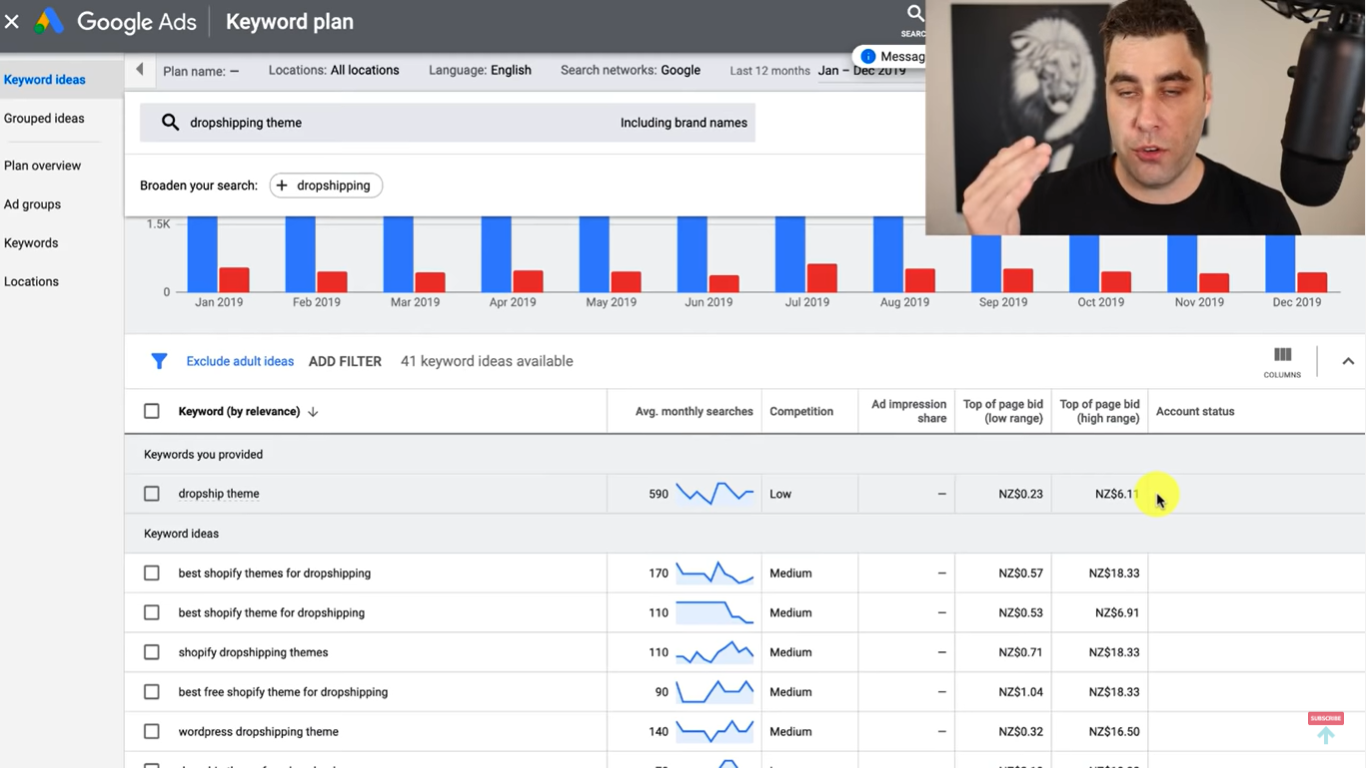Click the 'wordpress dropshipping theme' keyword text
This screenshot has height=768, width=1366.
pos(258,731)
